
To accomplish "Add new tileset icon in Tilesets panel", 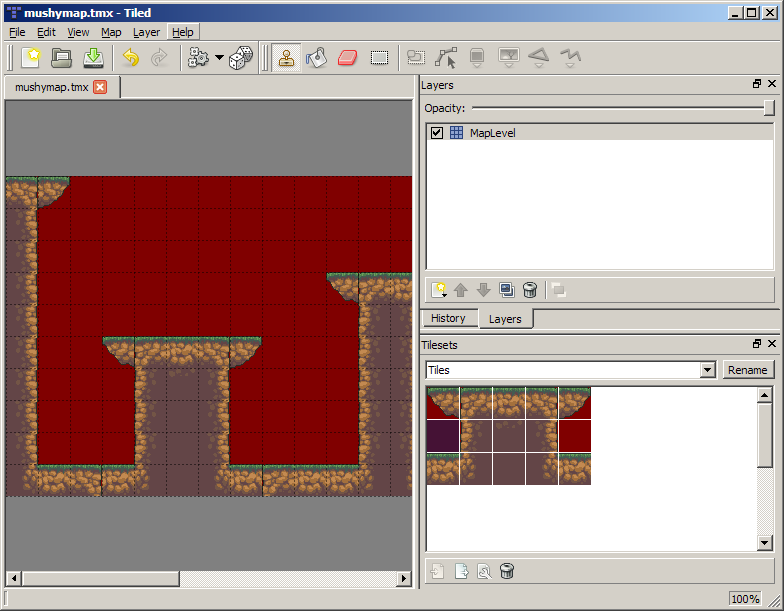I will 438,571.
